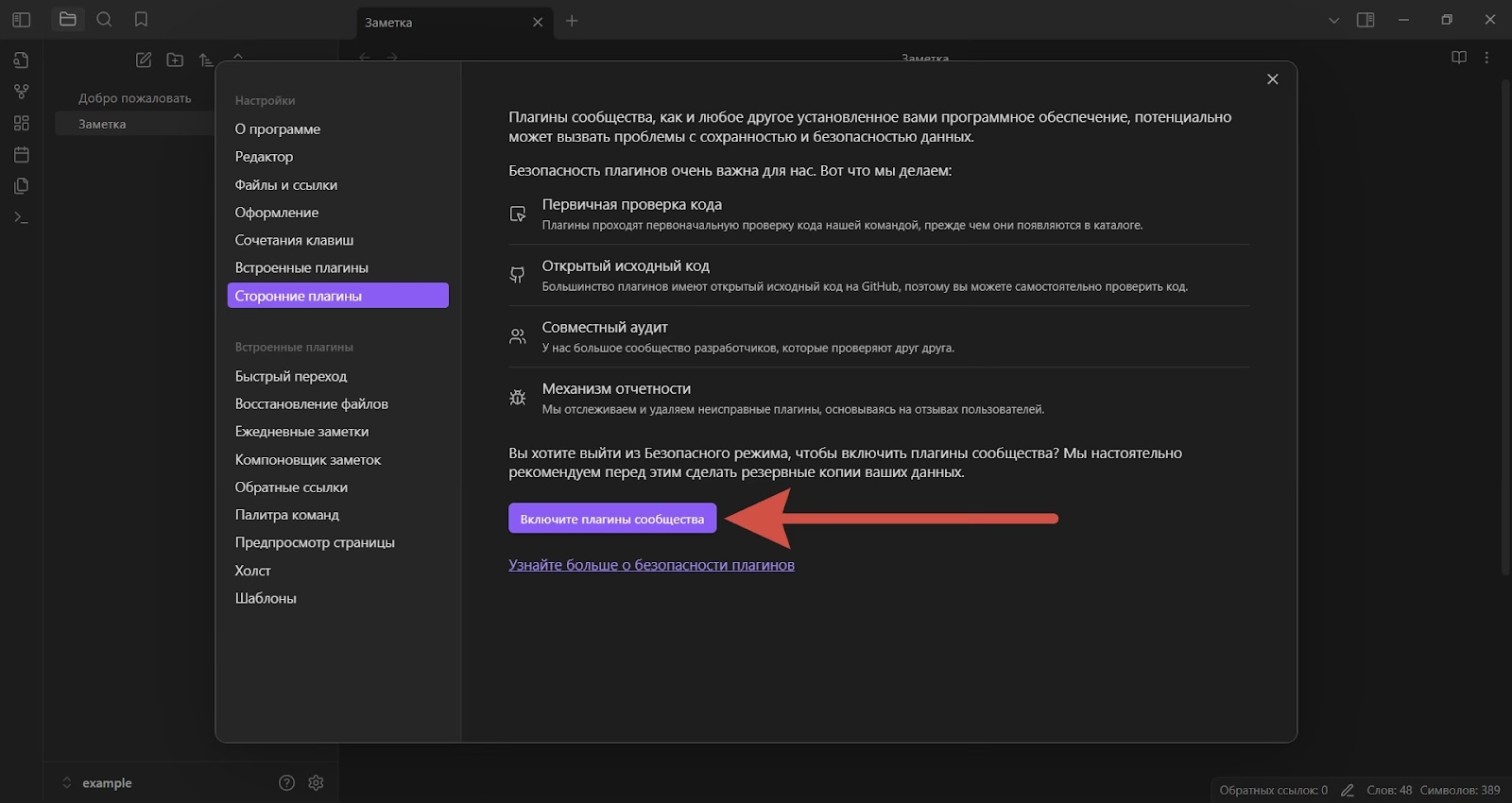Create a new folder with folder-plus icon
The width and height of the screenshot is (1512, 803).
(175, 60)
